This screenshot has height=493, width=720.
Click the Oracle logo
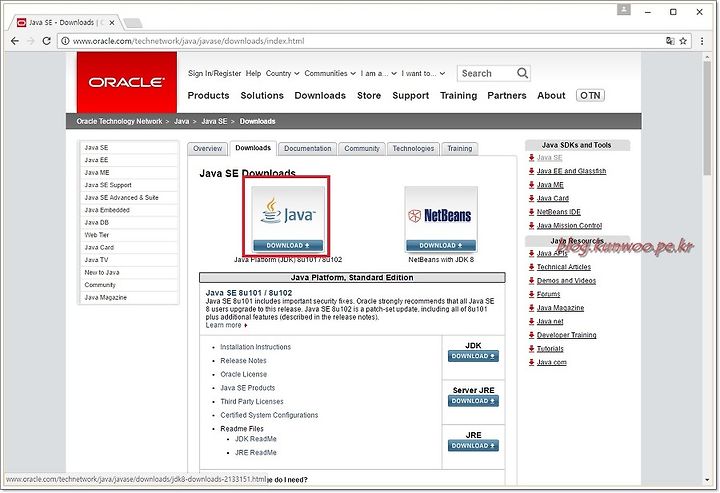[x=127, y=82]
